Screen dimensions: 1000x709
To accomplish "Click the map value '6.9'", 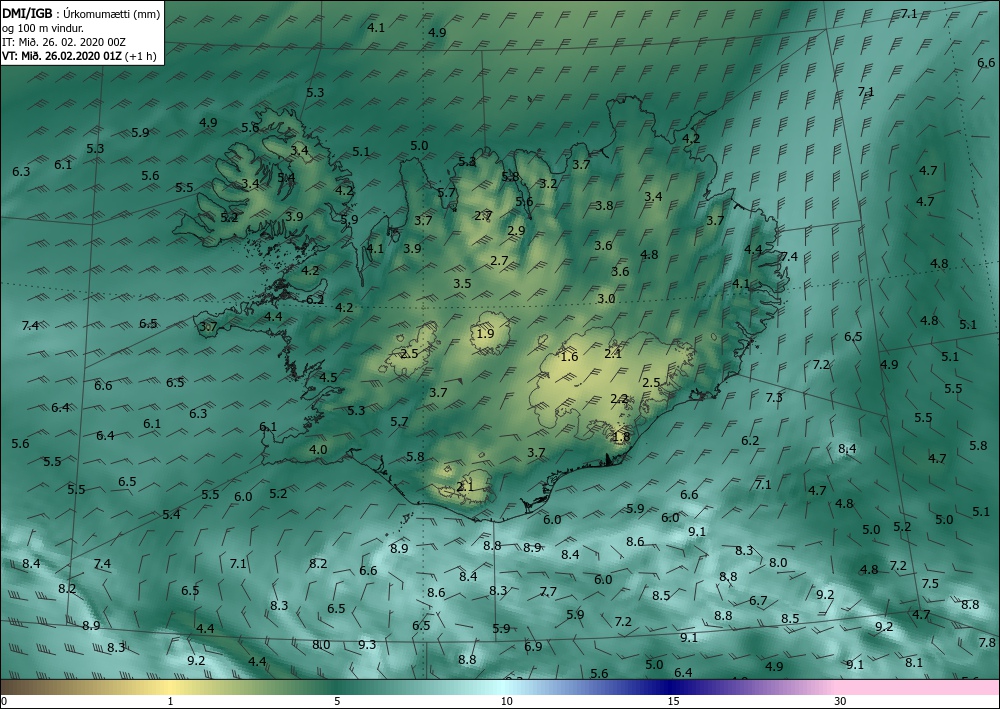I will coord(533,647).
